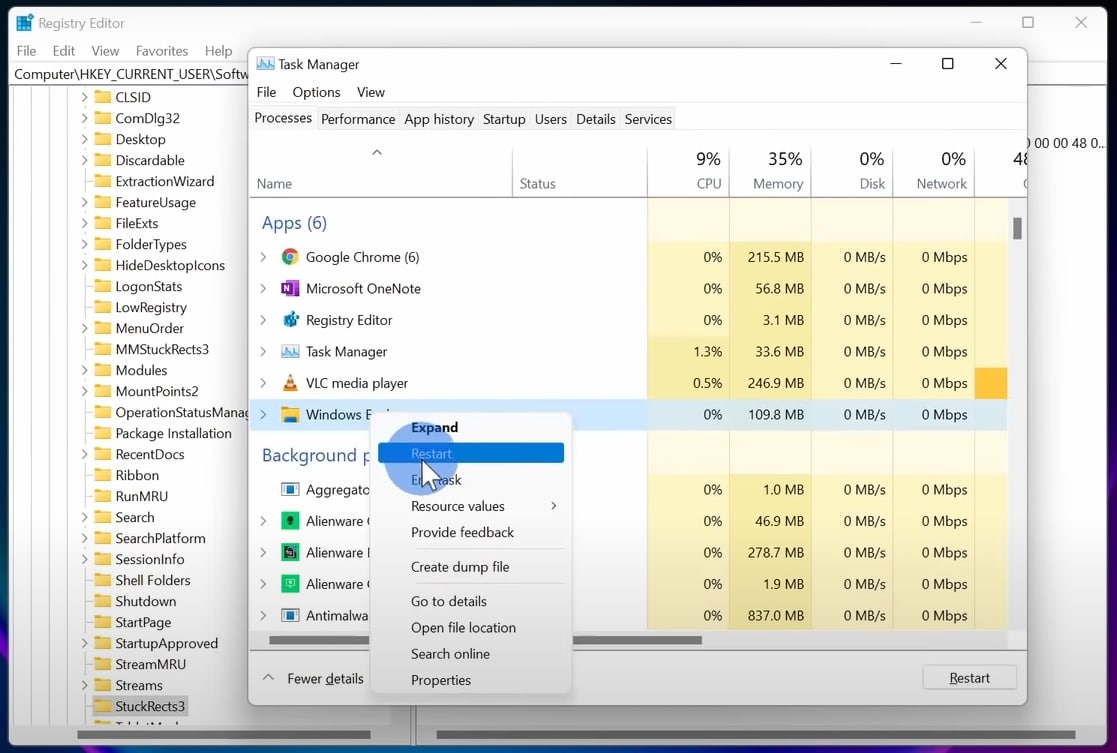Sort processes by CPU column header
The width and height of the screenshot is (1117, 753).
tap(688, 171)
